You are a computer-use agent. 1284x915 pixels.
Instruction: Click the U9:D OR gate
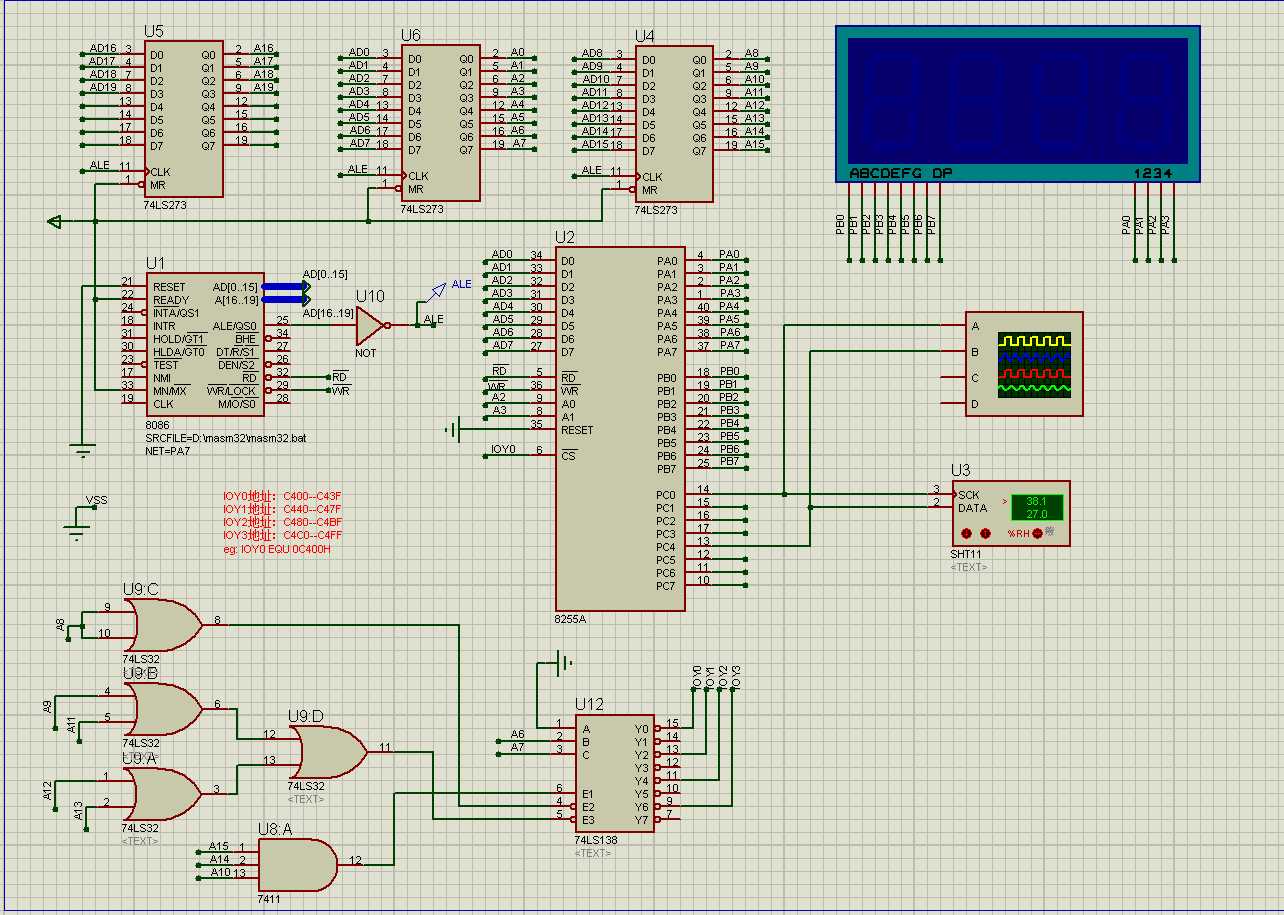(330, 751)
